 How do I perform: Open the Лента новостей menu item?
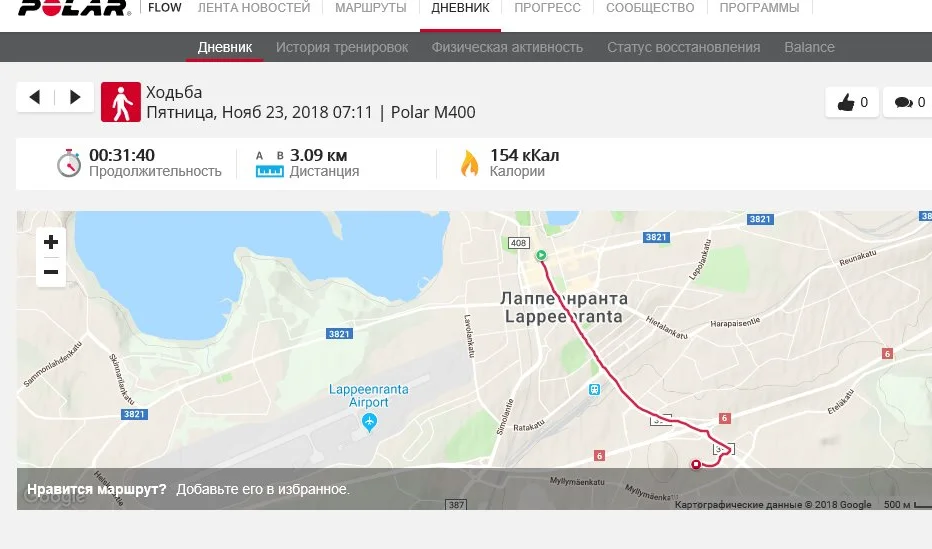click(x=254, y=8)
